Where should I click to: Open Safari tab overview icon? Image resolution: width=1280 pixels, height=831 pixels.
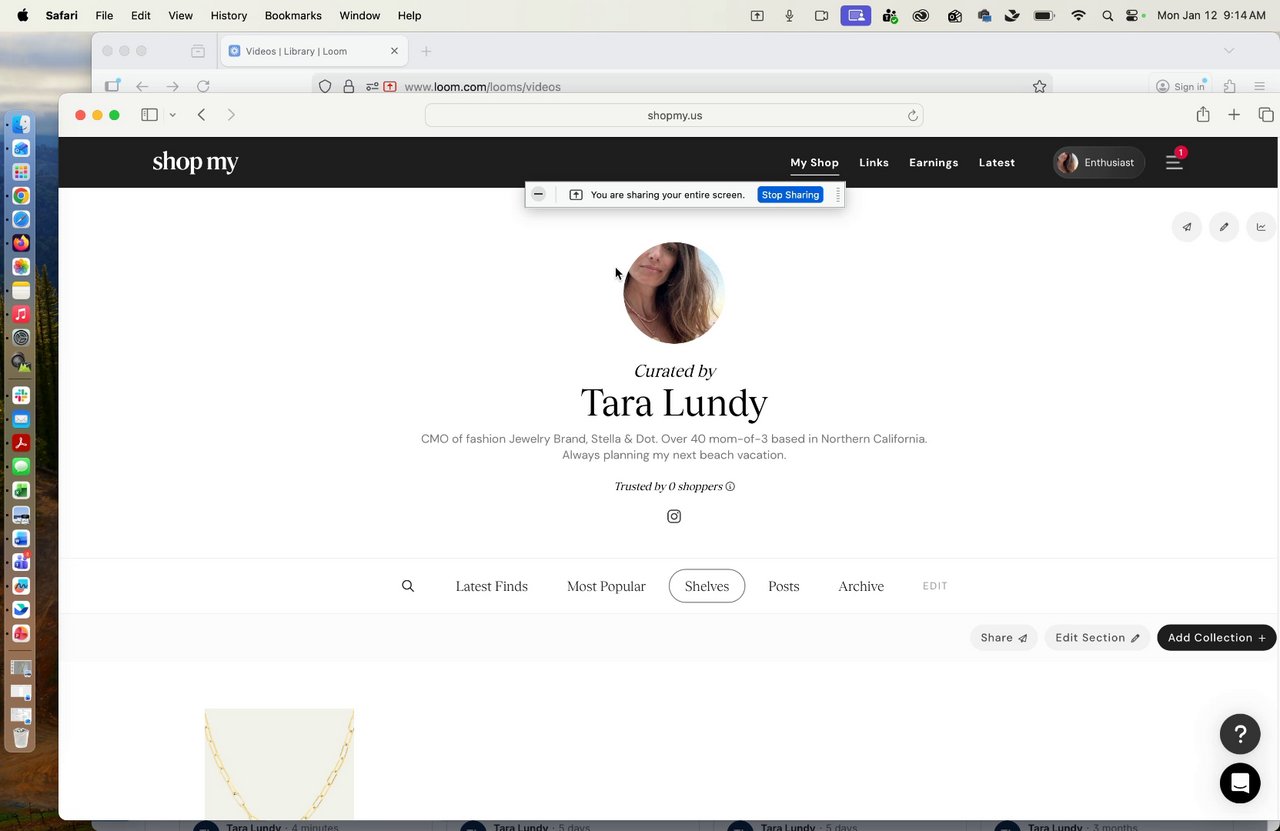point(1266,115)
